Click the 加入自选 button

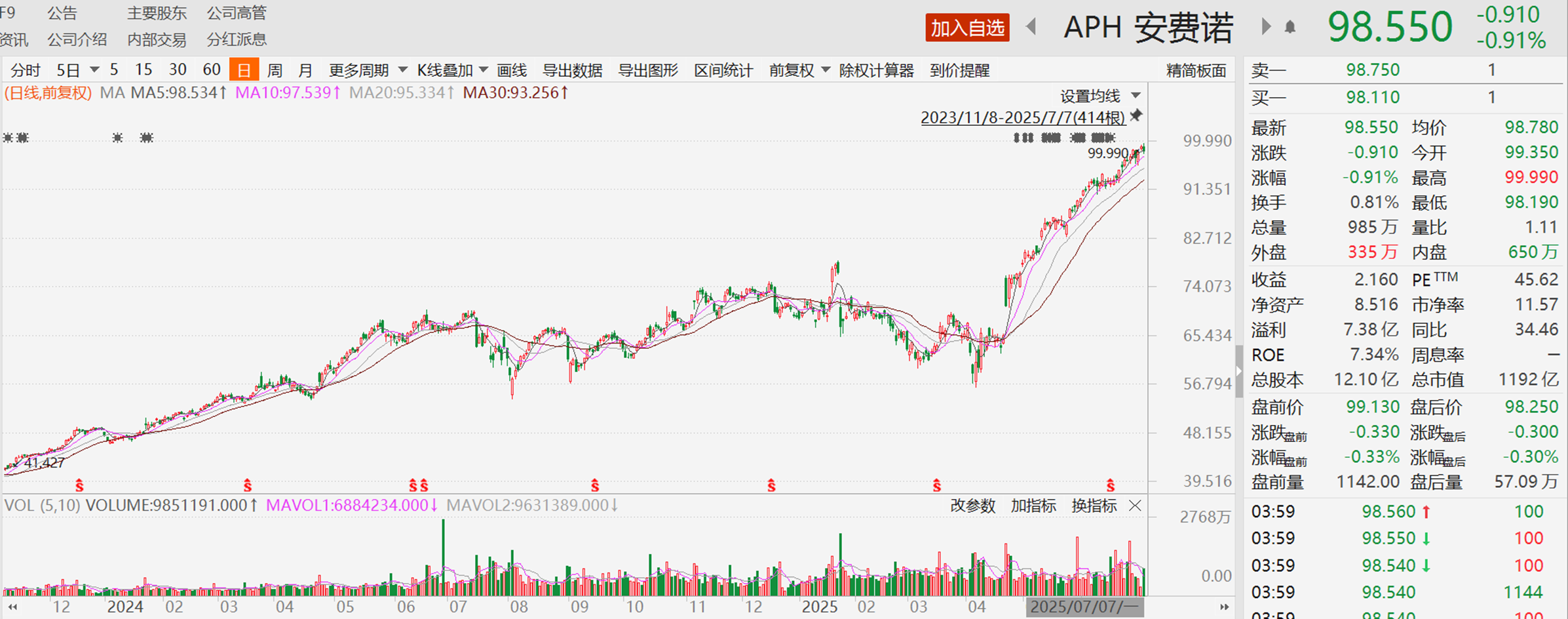pyautogui.click(x=967, y=28)
